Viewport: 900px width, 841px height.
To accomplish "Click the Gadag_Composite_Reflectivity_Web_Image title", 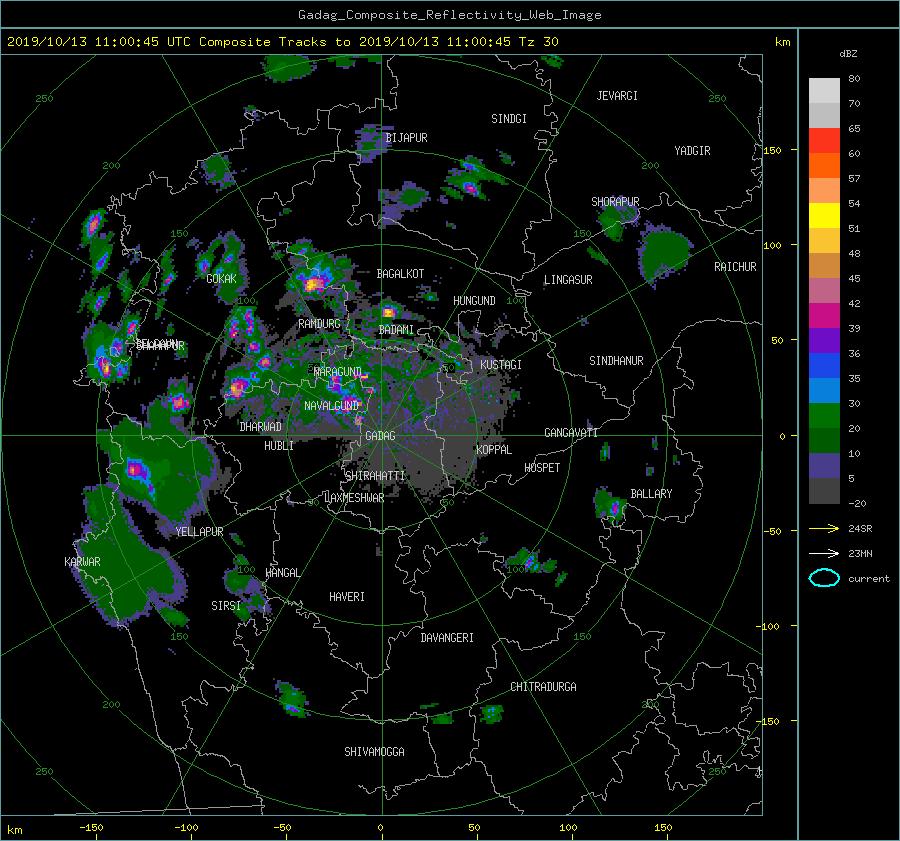I will point(449,15).
